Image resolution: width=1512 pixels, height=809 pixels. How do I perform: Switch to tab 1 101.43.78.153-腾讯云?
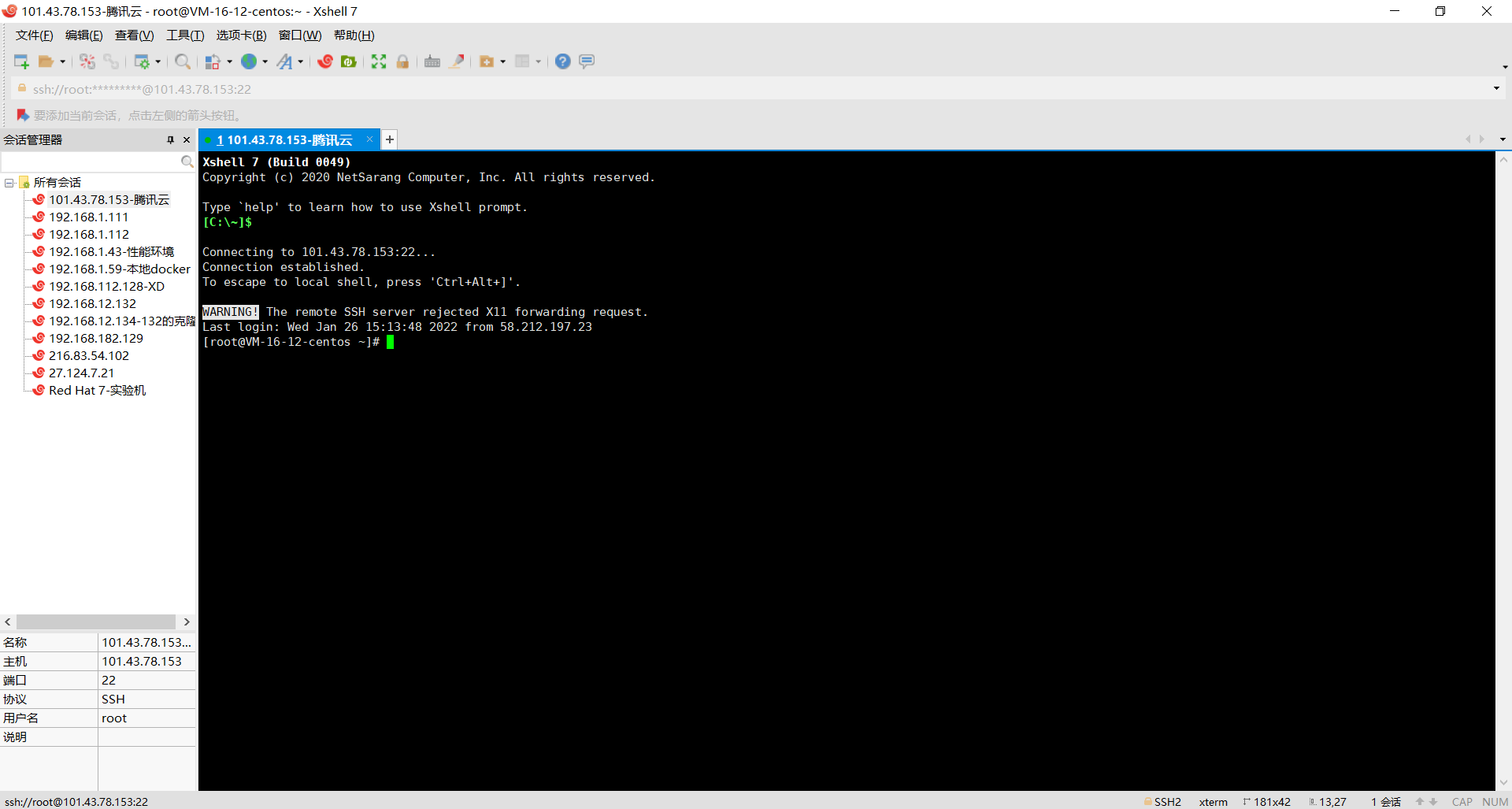(283, 140)
